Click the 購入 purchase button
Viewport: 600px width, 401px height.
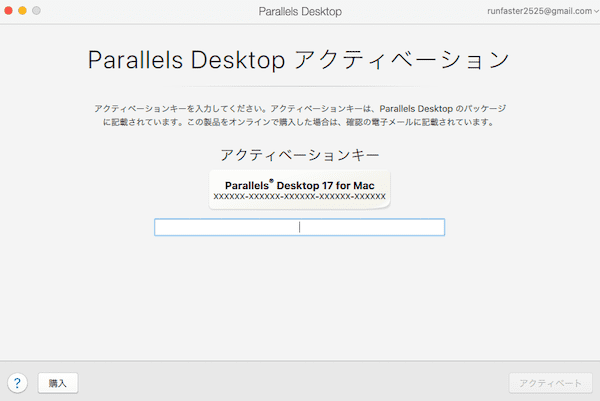58,383
